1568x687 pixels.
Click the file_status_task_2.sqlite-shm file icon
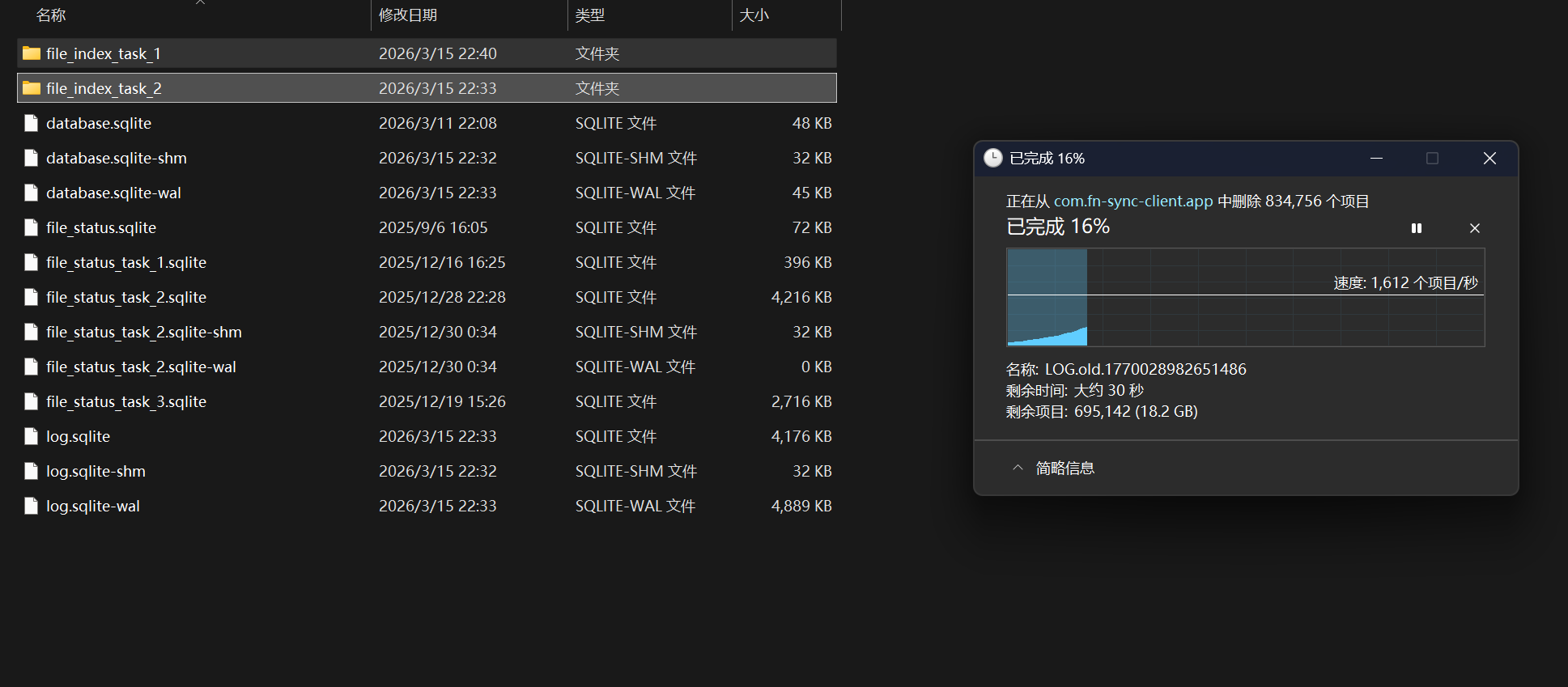coord(32,332)
